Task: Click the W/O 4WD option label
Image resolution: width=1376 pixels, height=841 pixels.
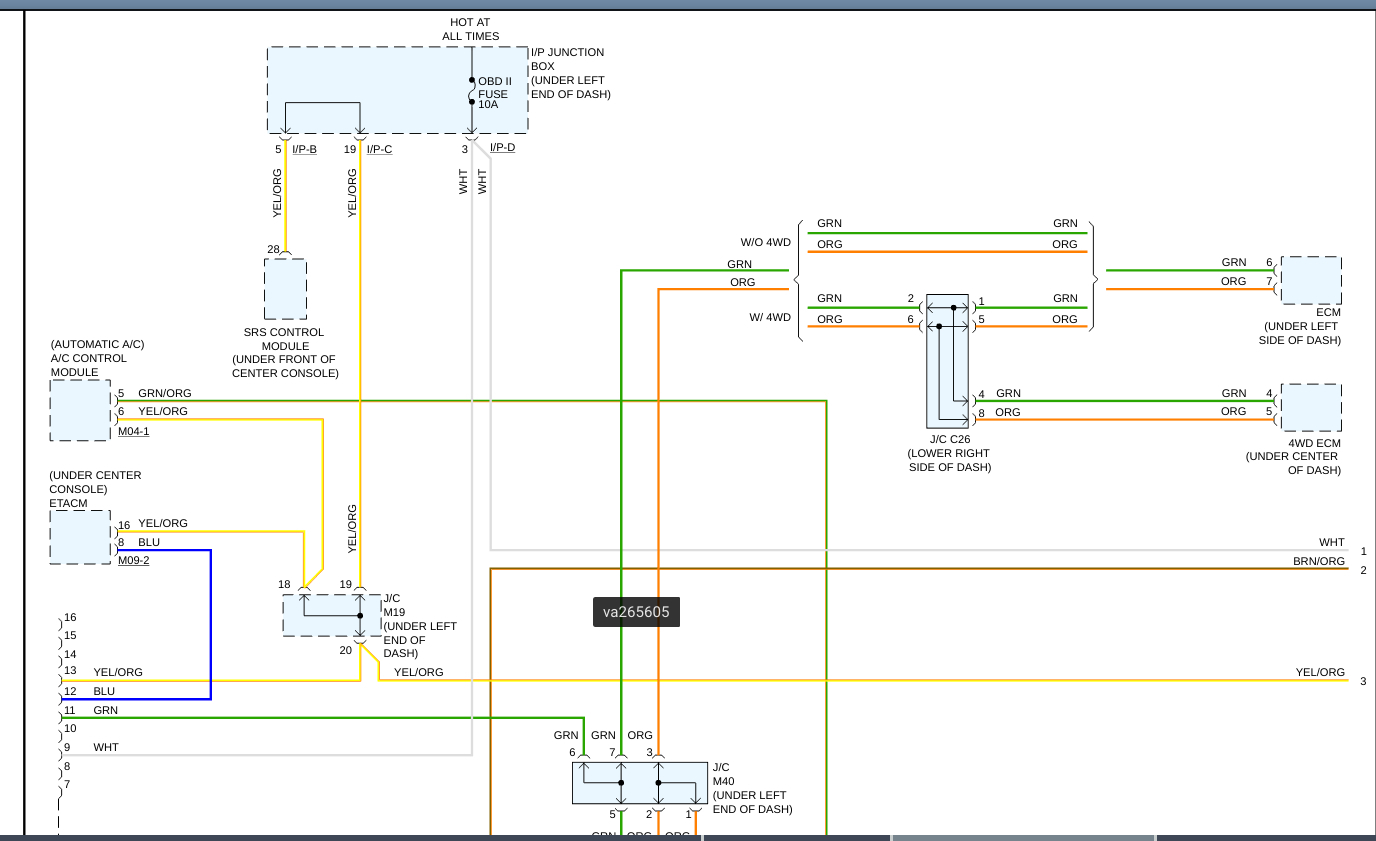Action: 765,242
